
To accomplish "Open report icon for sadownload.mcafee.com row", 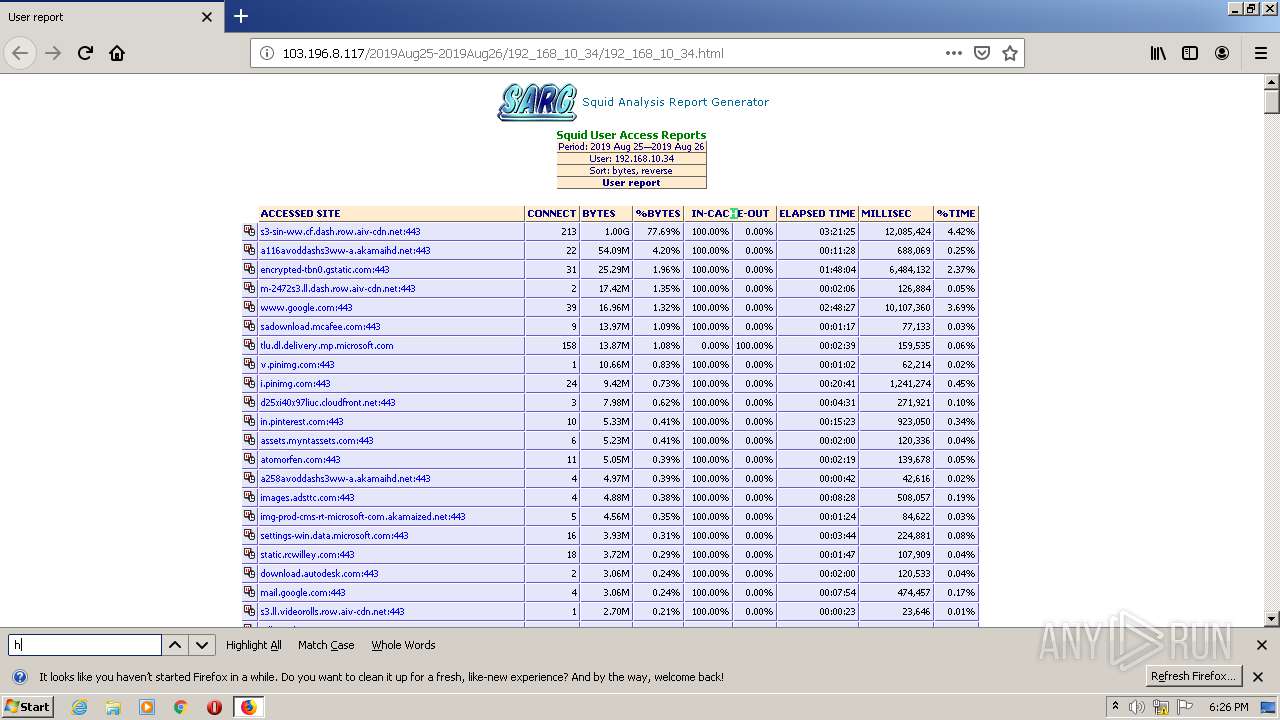I will click(250, 326).
